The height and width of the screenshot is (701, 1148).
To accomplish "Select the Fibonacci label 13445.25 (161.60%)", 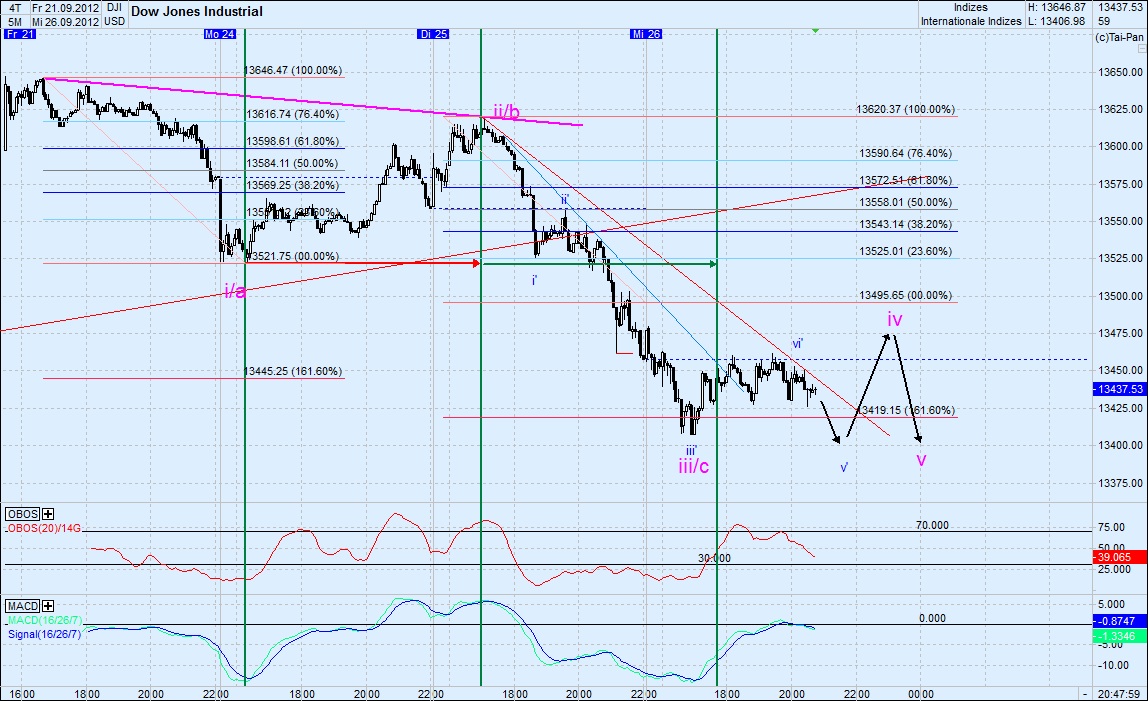I will [x=293, y=370].
